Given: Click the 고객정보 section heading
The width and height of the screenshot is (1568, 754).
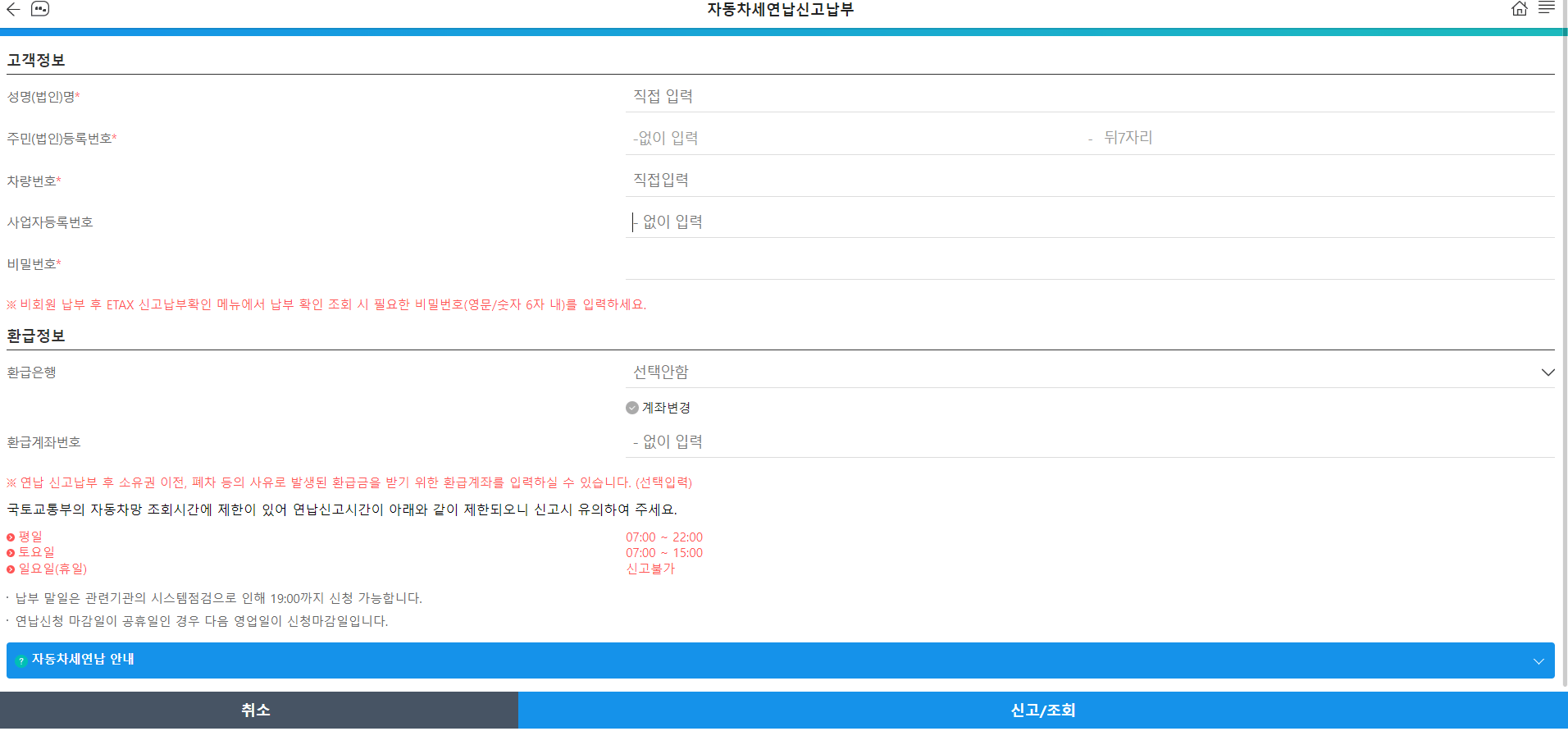Looking at the screenshot, I should pyautogui.click(x=36, y=61).
